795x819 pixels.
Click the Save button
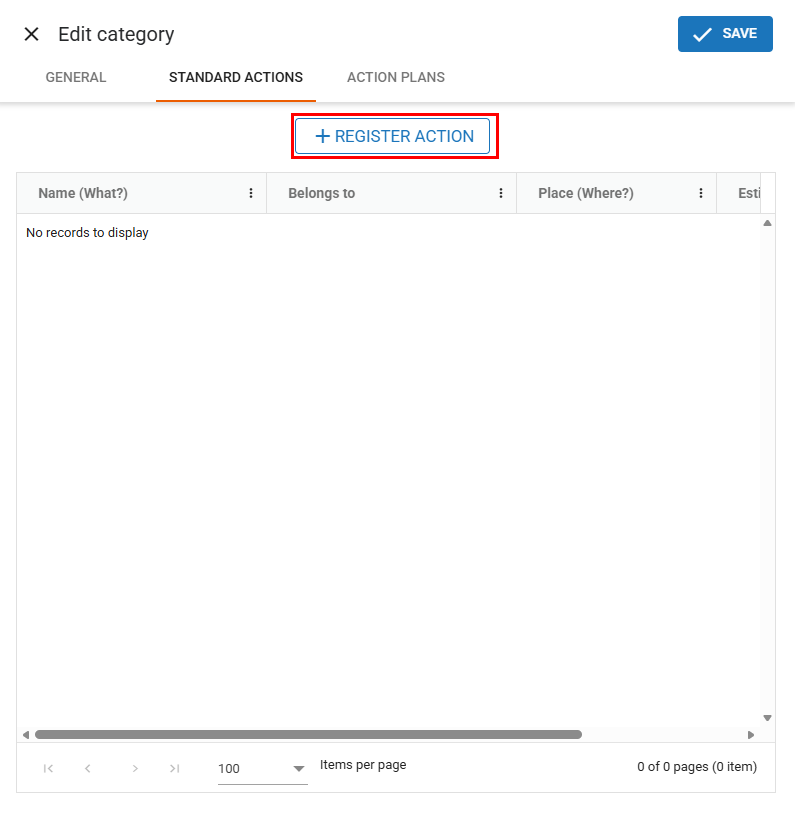coord(725,34)
